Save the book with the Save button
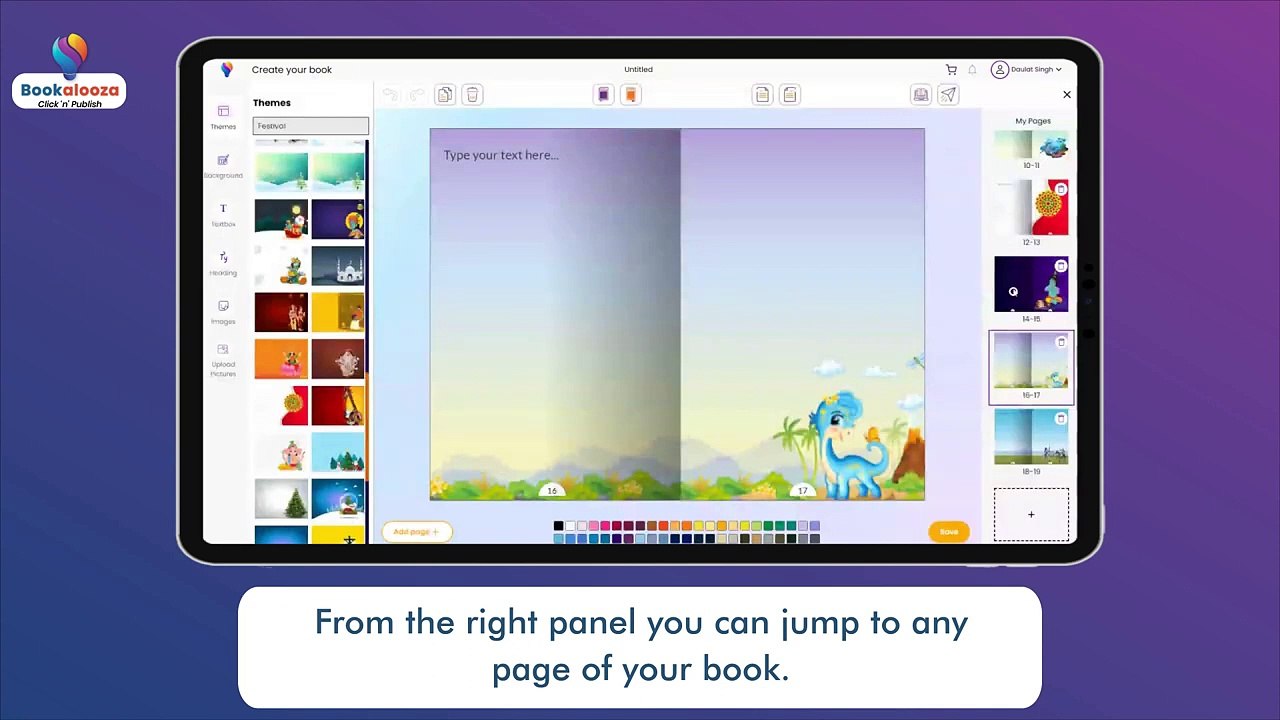The width and height of the screenshot is (1280, 720). pos(949,532)
